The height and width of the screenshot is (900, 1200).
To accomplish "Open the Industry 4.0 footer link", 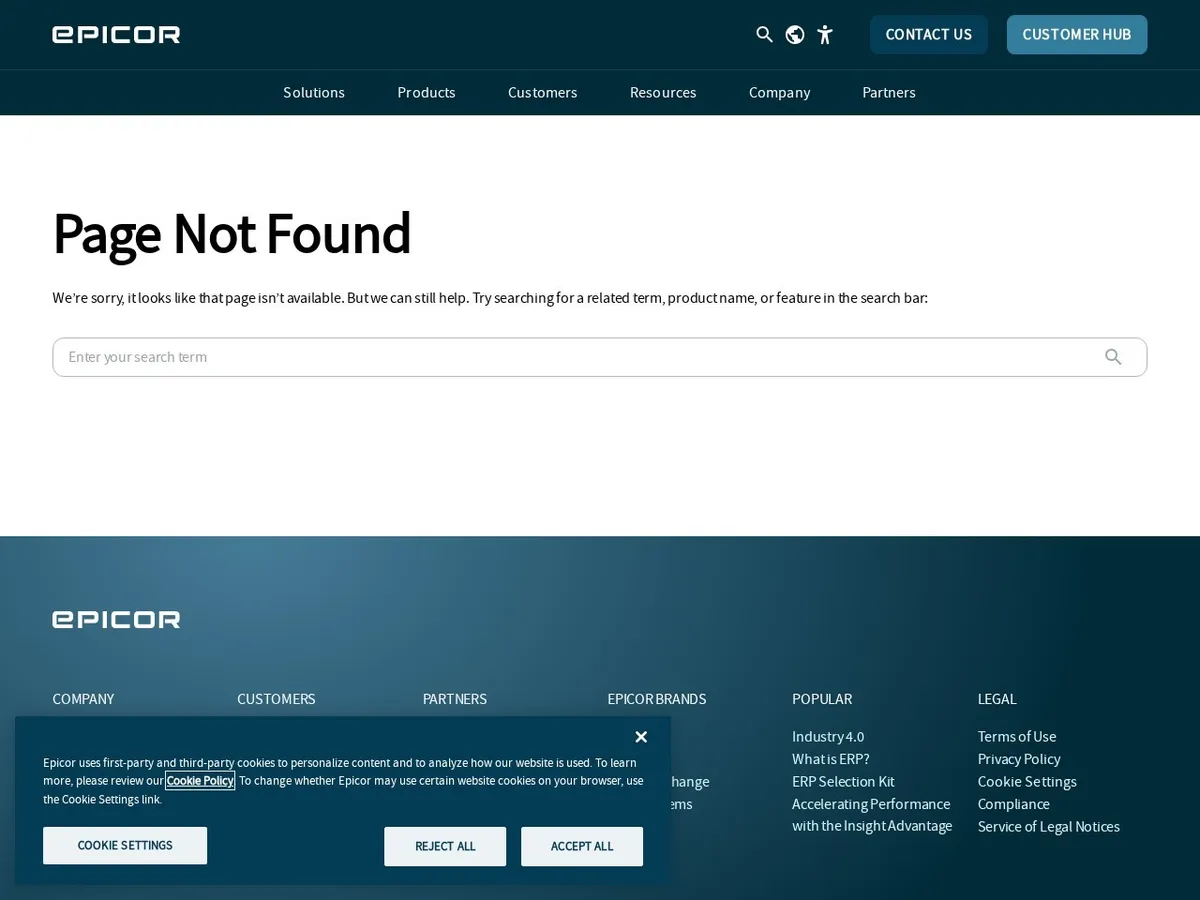I will click(x=828, y=737).
